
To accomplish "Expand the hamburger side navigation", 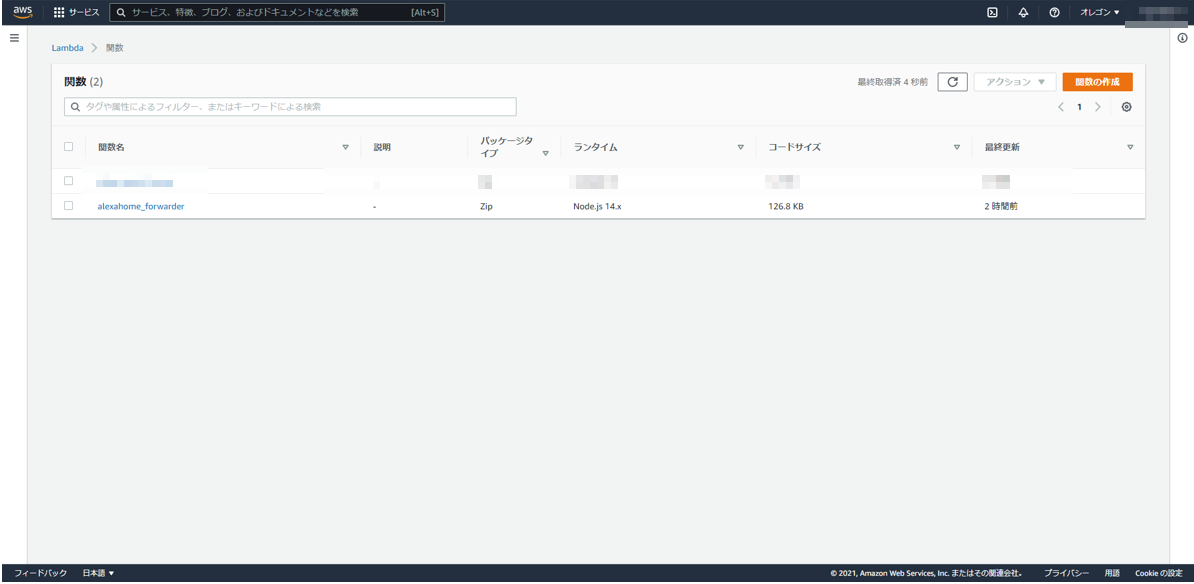I will click(14, 37).
